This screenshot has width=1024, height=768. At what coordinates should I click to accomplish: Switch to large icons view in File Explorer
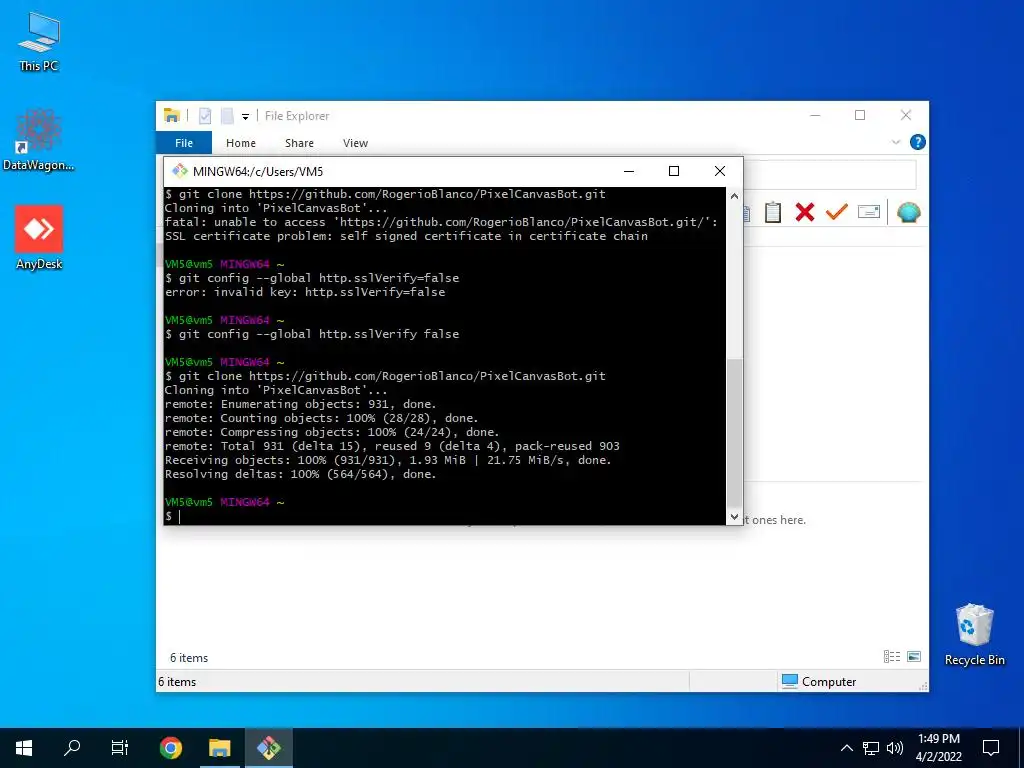914,656
